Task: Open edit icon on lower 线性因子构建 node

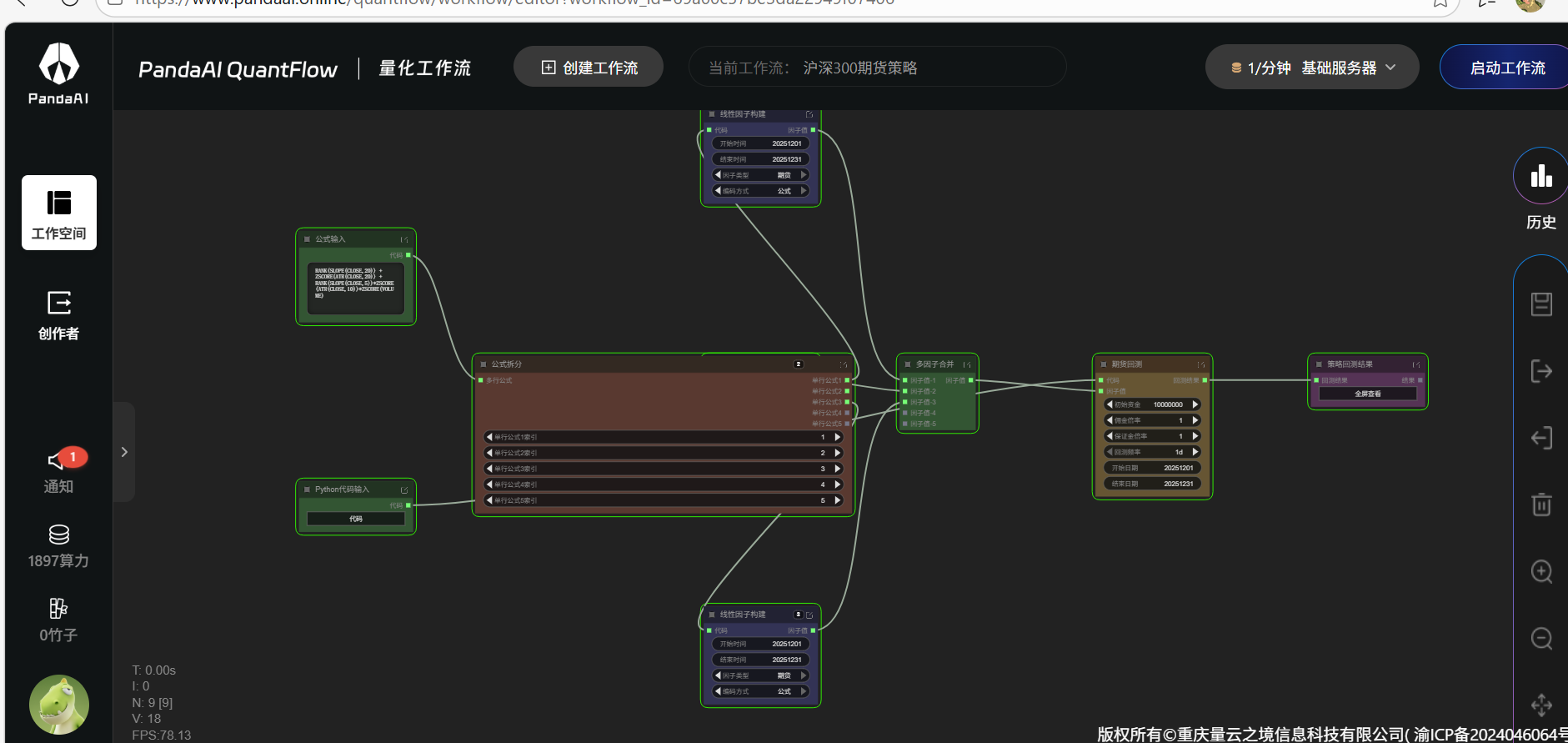Action: pos(809,615)
